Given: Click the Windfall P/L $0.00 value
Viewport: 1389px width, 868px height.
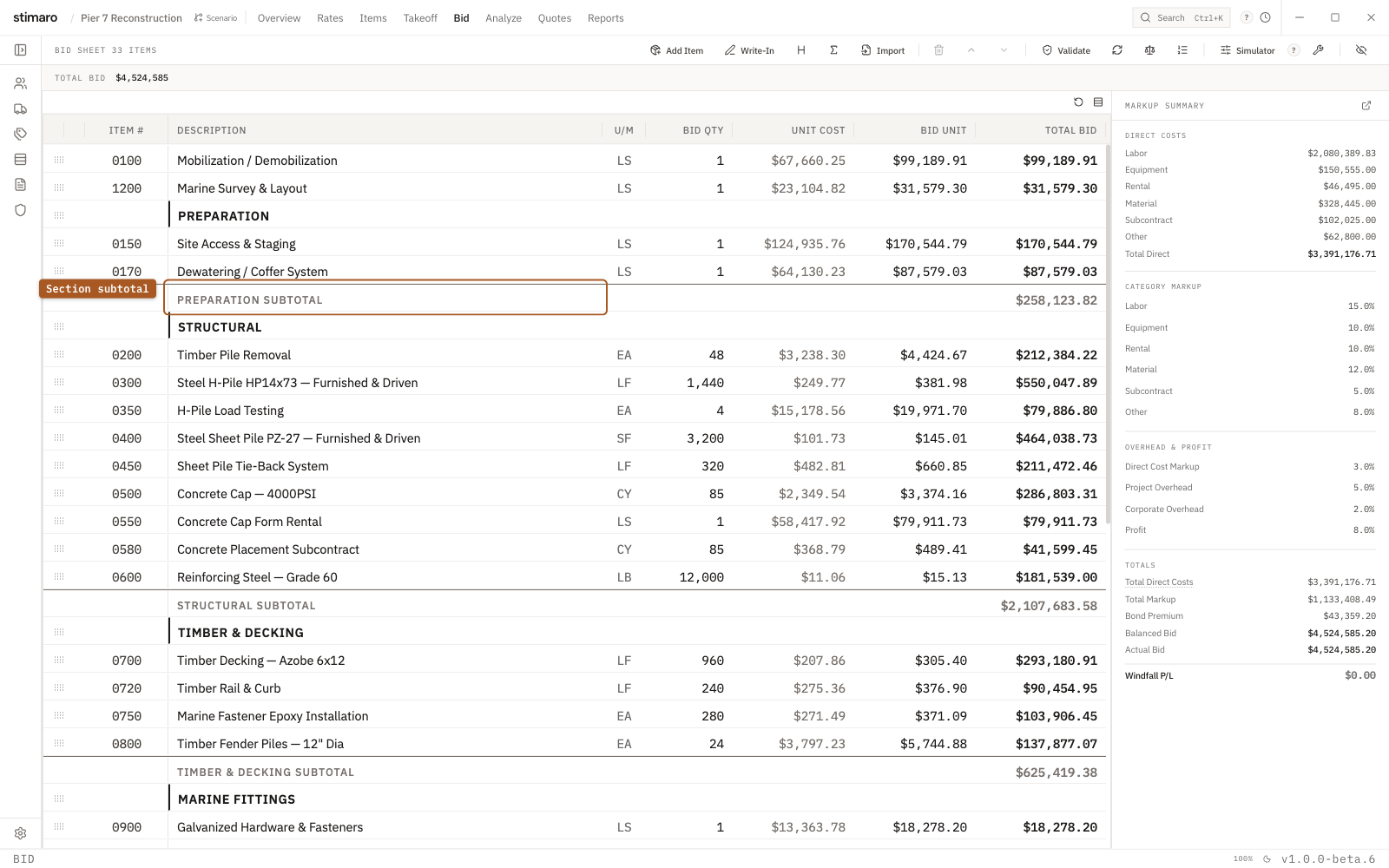Looking at the screenshot, I should (1360, 675).
